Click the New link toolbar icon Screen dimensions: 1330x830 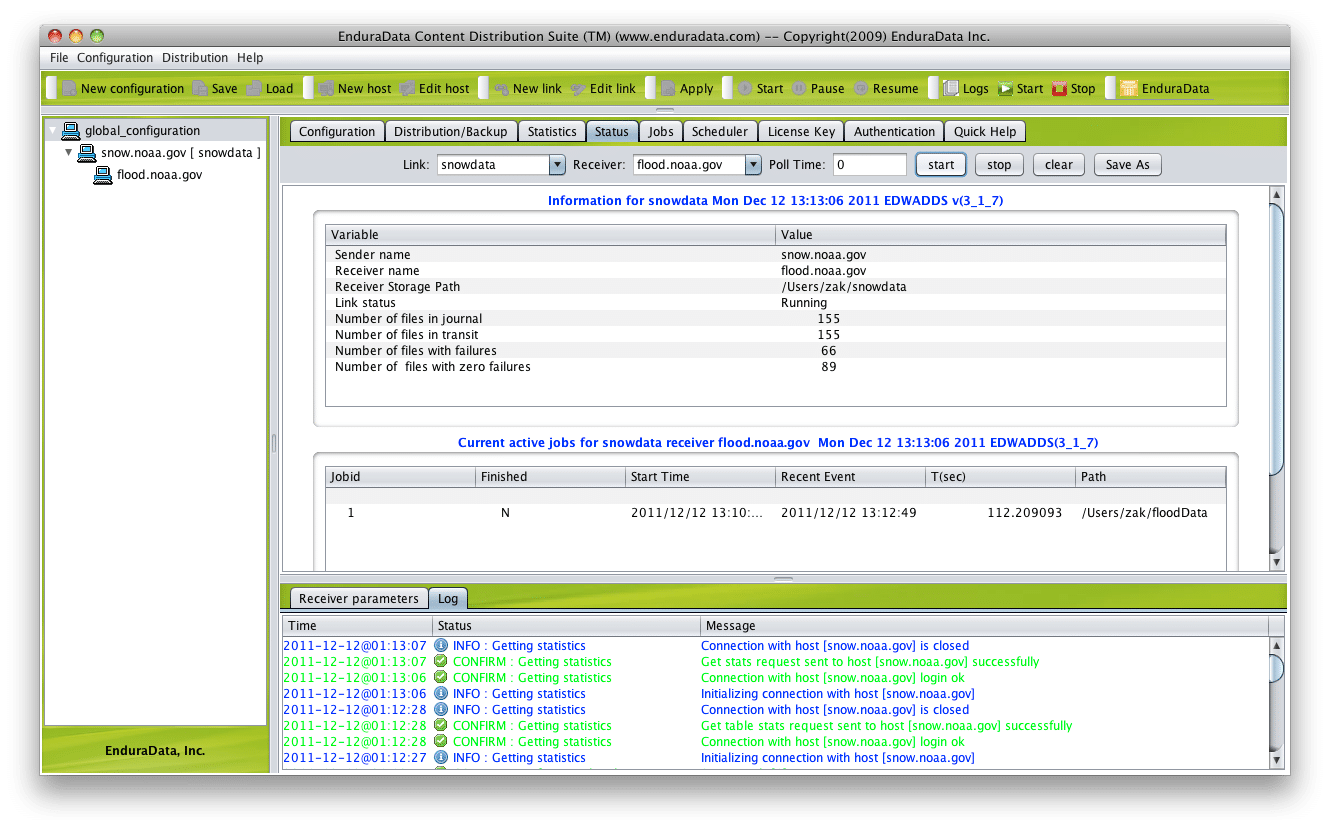[501, 88]
